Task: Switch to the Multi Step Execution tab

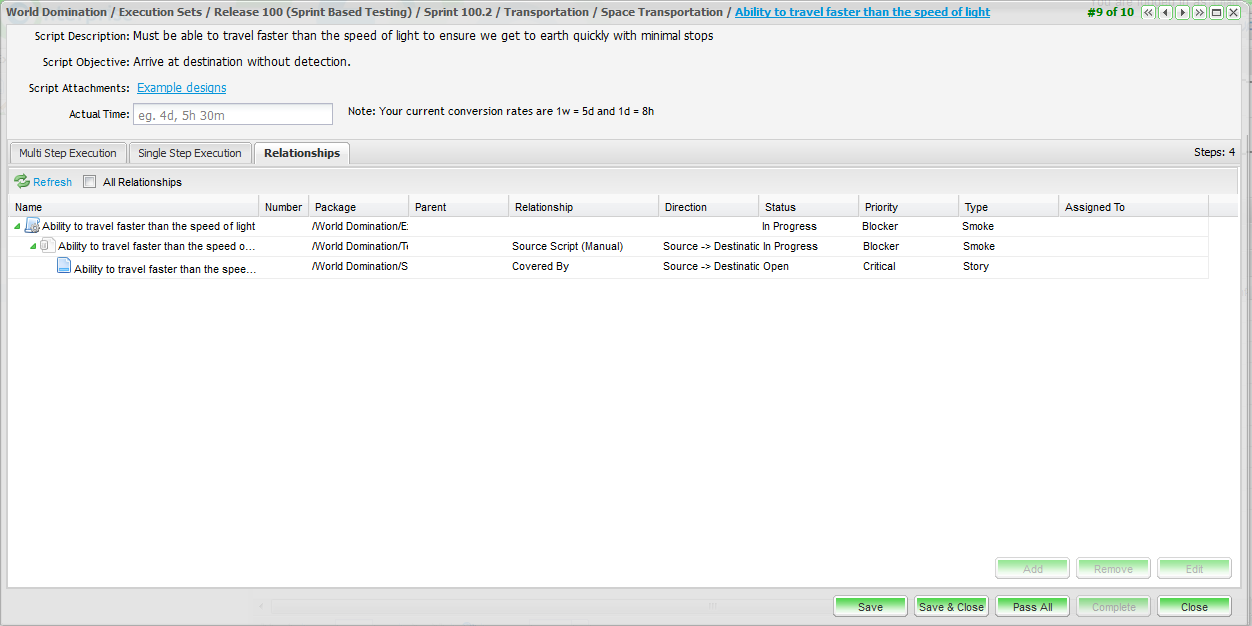Action: point(68,153)
